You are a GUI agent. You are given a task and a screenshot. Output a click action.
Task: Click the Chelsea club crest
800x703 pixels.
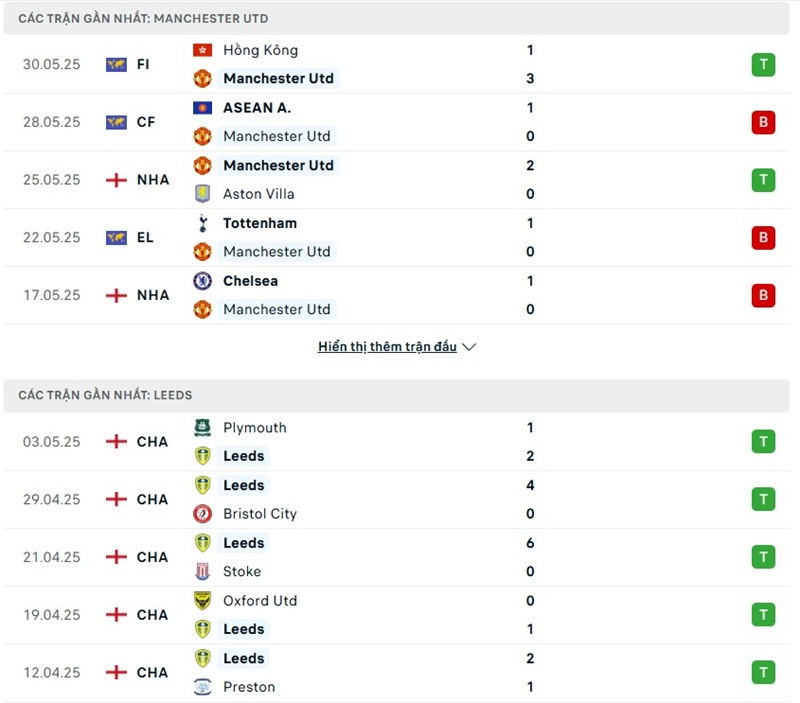202,281
